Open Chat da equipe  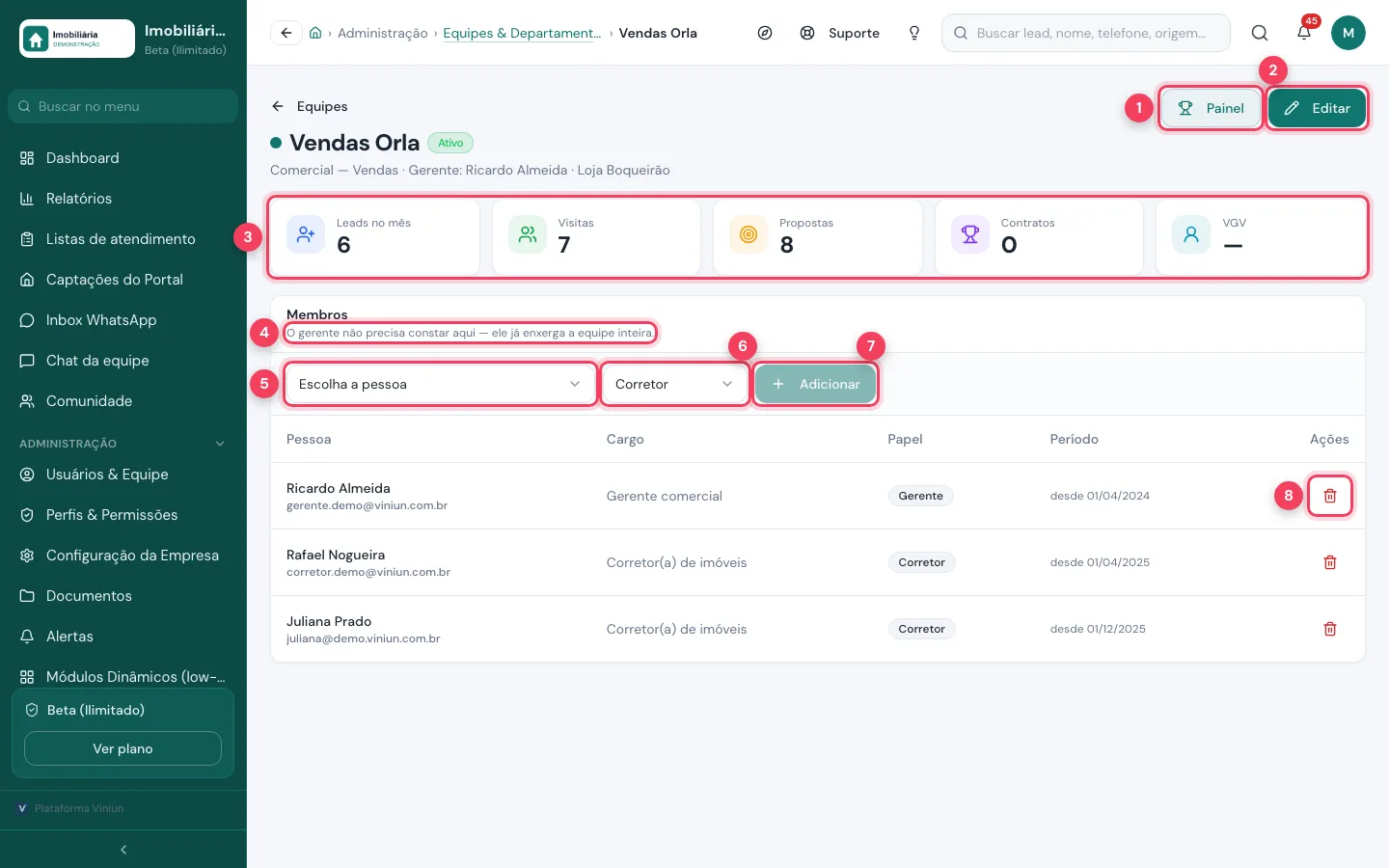[x=123, y=361]
